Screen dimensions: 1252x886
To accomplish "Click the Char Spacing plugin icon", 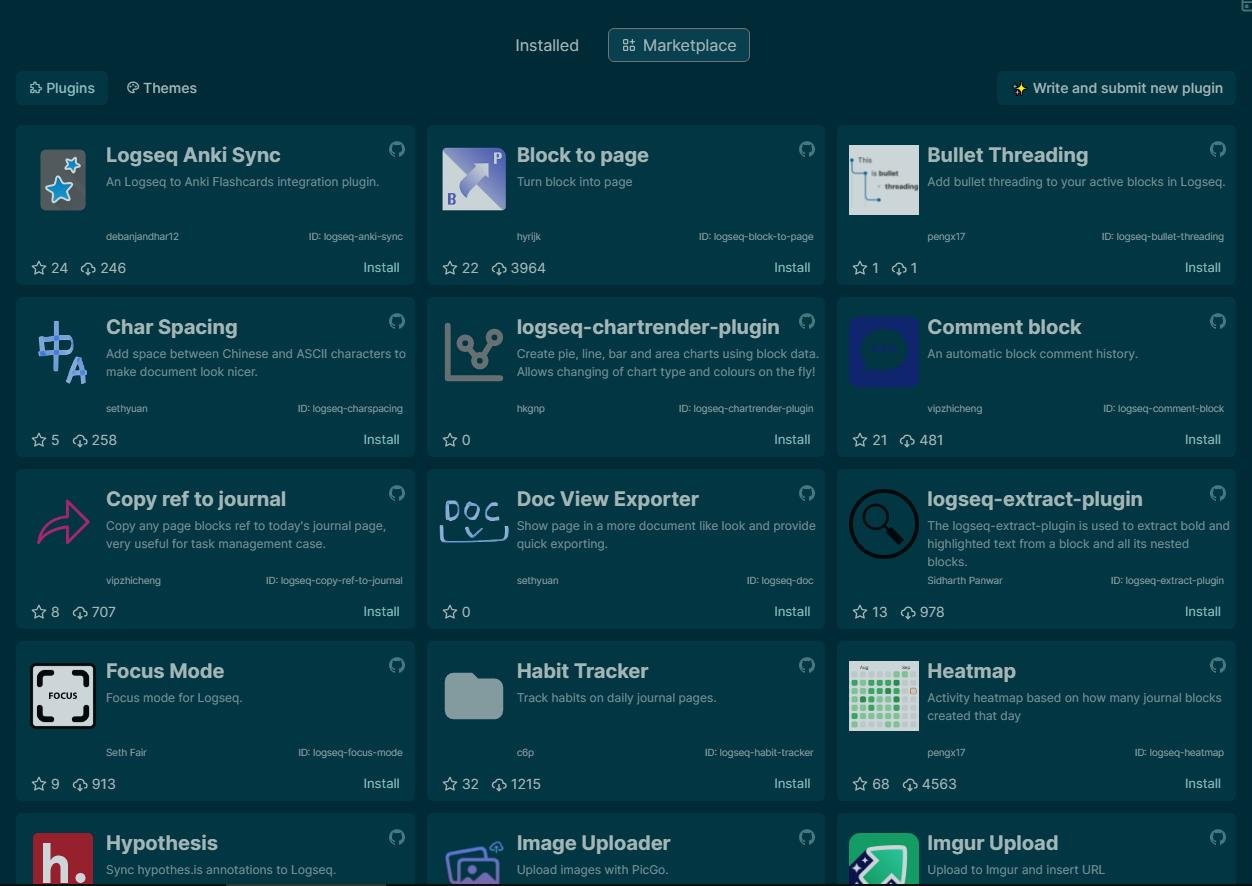I will click(x=62, y=352).
